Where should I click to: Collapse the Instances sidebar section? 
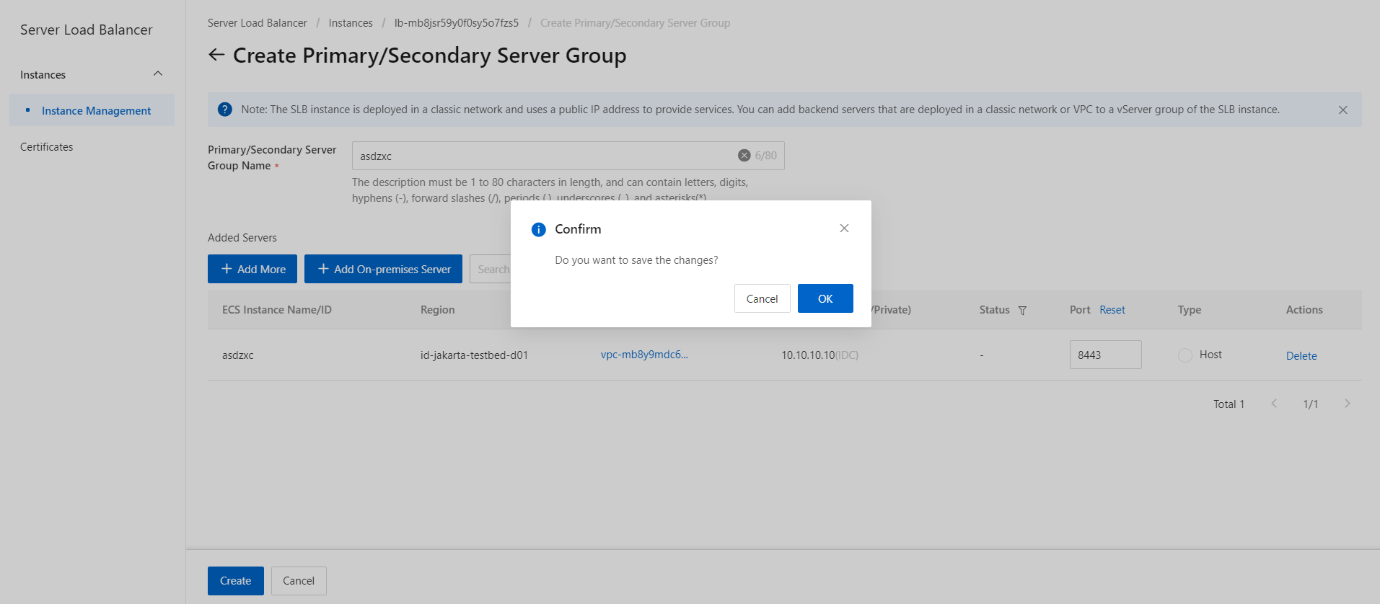point(157,74)
